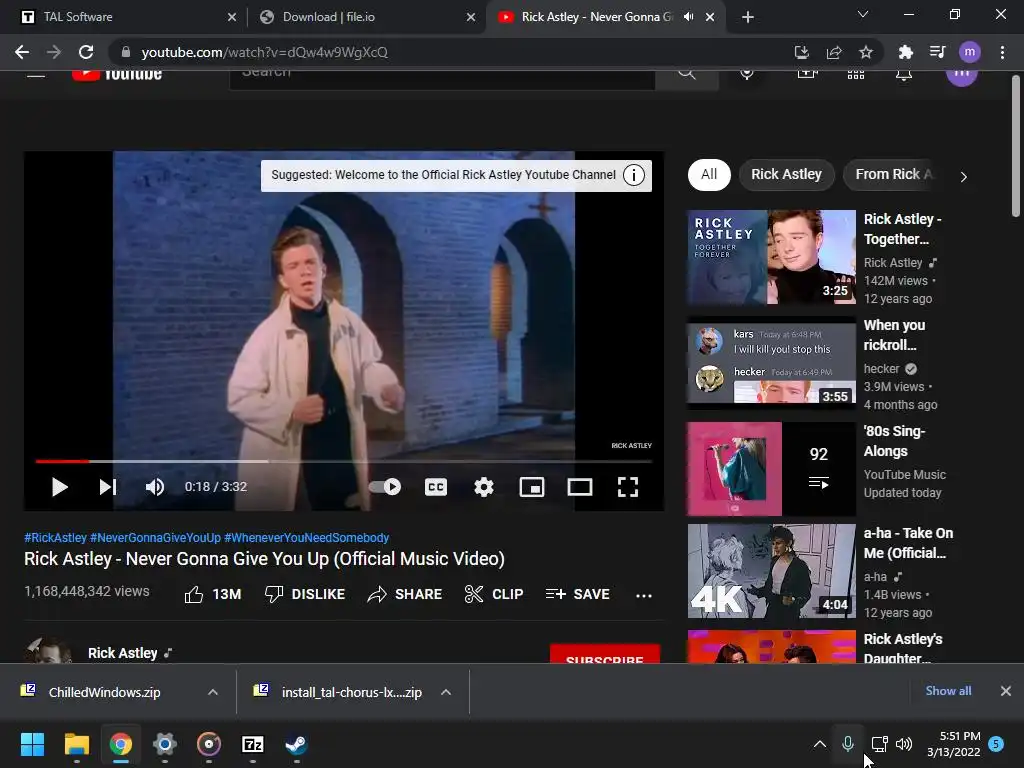Open a-ha Take On Me thumbnail

[771, 571]
